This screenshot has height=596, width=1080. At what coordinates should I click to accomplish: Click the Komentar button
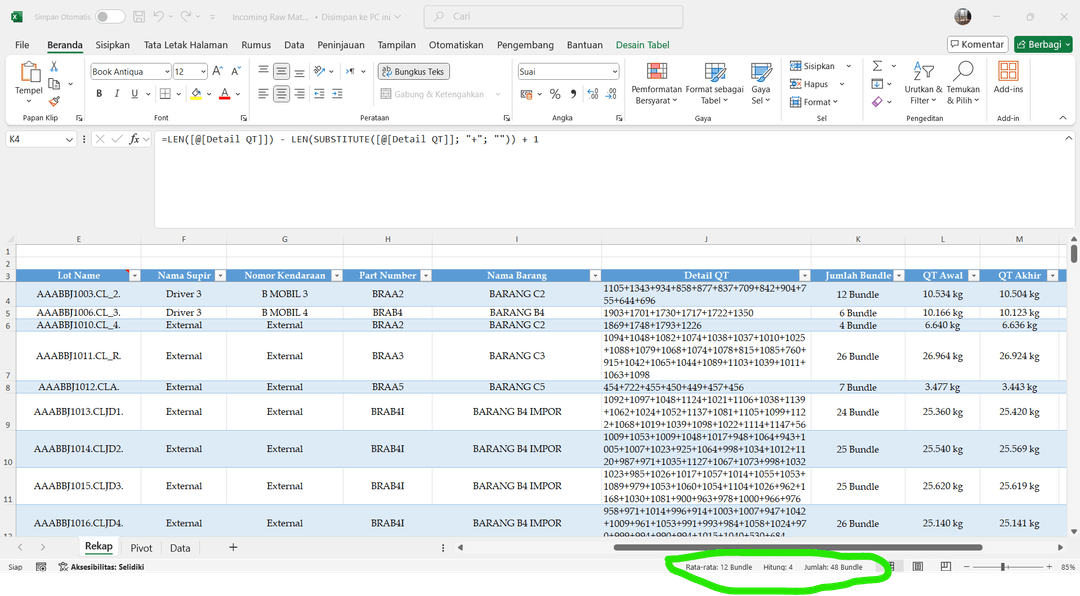click(x=977, y=45)
